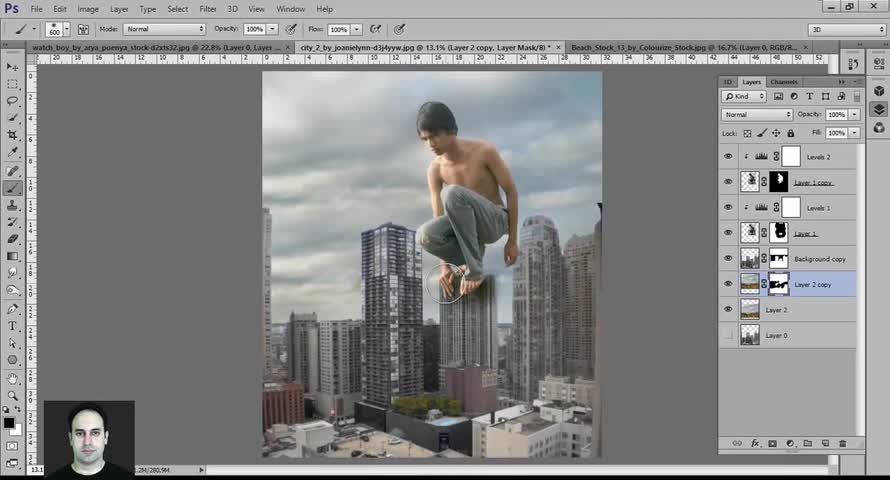The width and height of the screenshot is (890, 480).
Task: Link layers icon in panel footer
Action: click(x=737, y=443)
